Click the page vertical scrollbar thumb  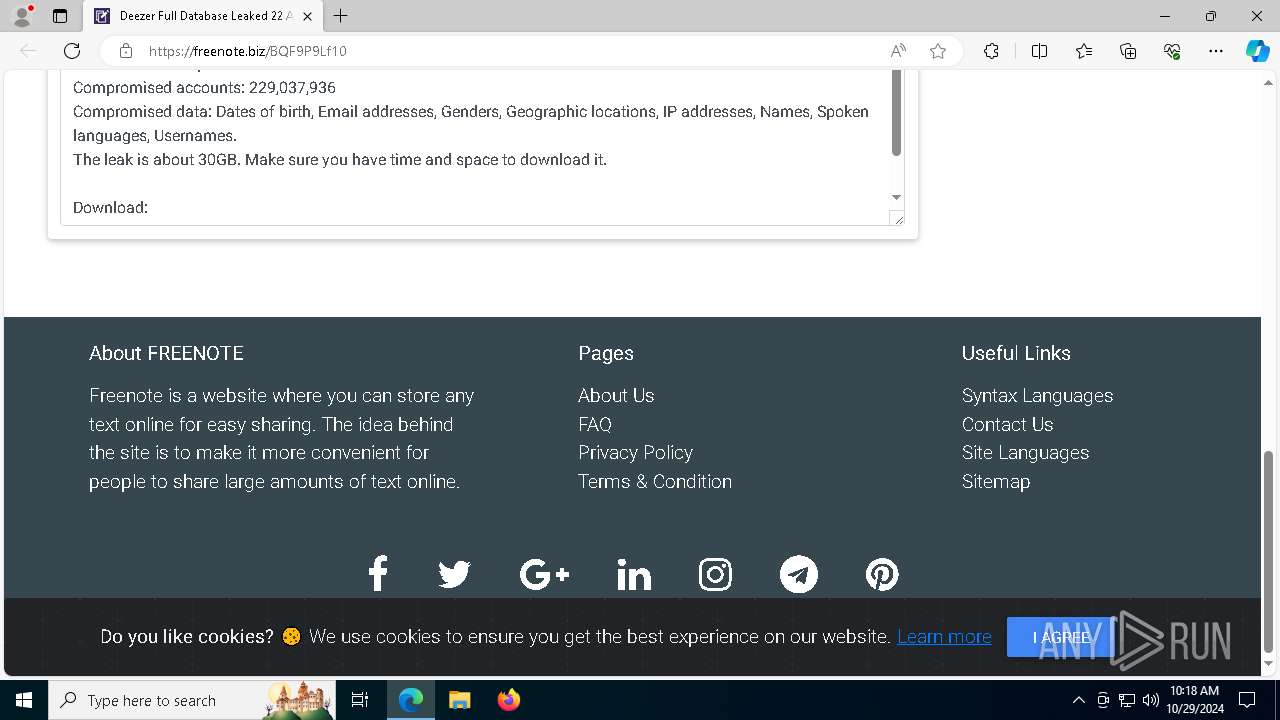click(1269, 551)
